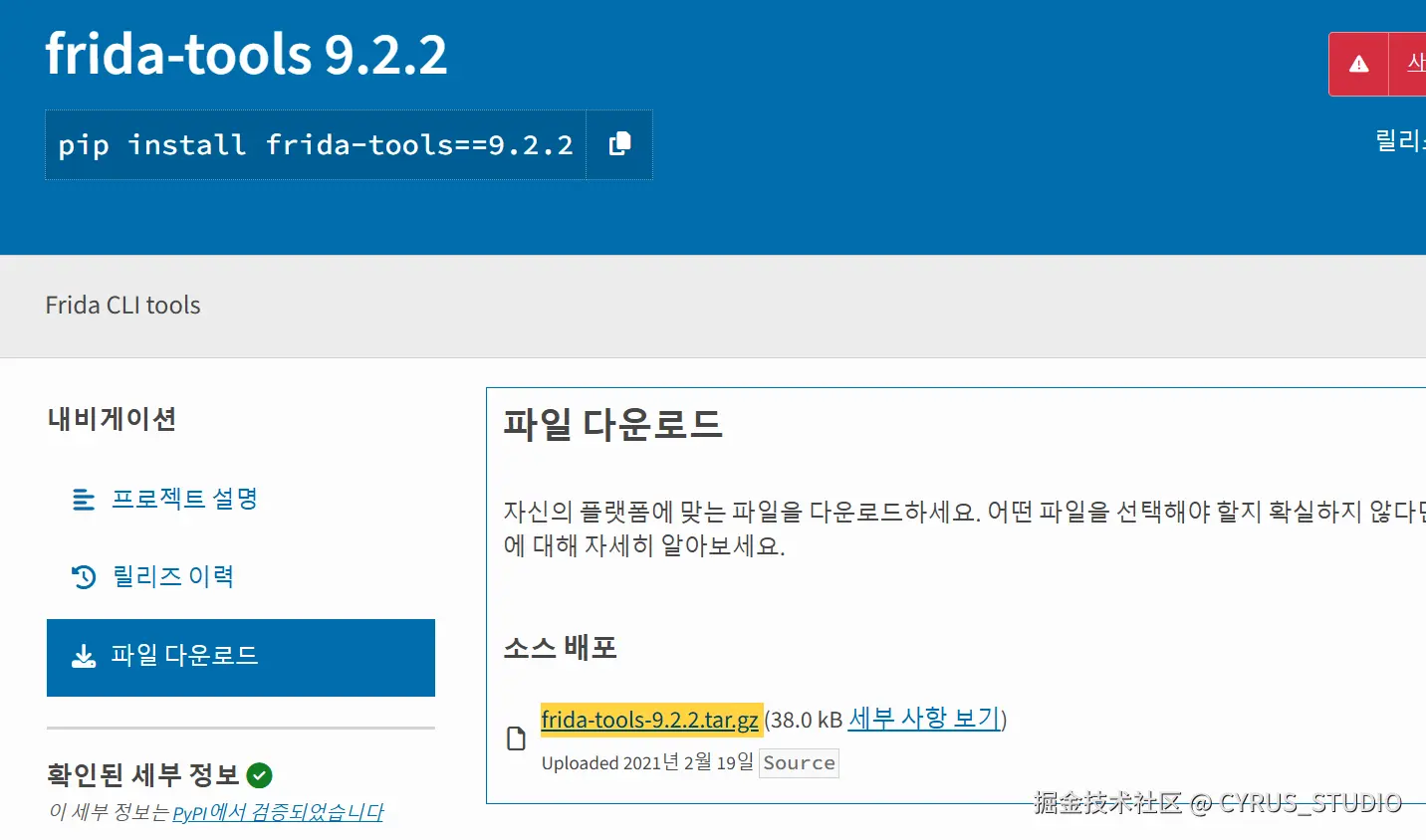Copy the pip install command to clipboard

click(x=619, y=144)
